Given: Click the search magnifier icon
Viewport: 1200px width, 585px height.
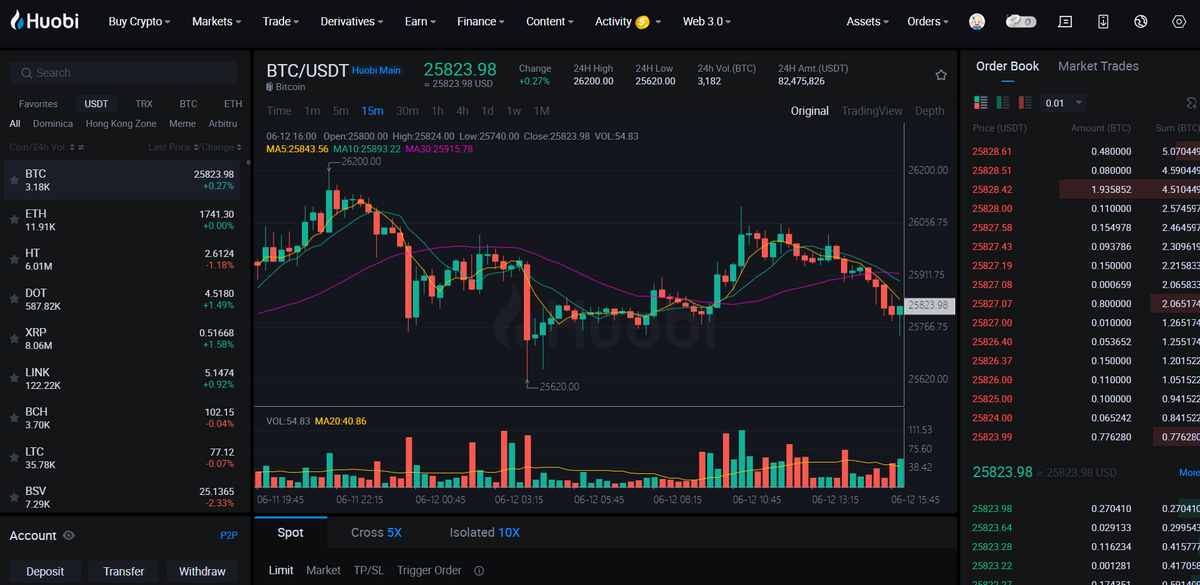Looking at the screenshot, I should point(25,73).
